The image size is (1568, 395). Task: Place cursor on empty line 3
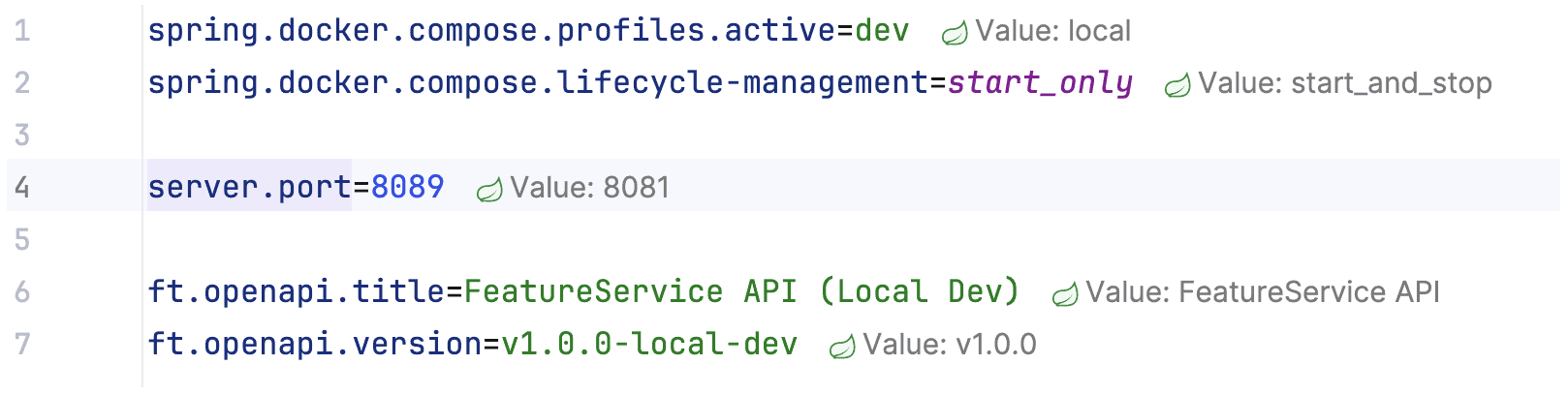[581, 135]
